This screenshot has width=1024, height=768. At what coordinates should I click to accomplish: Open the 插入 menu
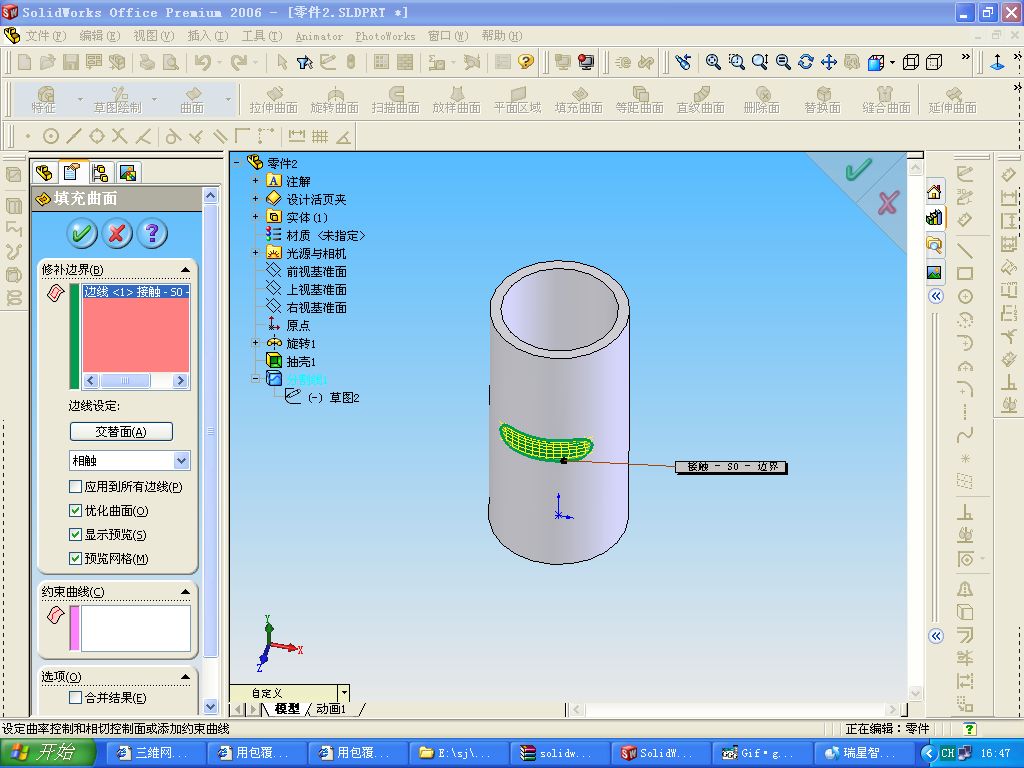coord(208,36)
